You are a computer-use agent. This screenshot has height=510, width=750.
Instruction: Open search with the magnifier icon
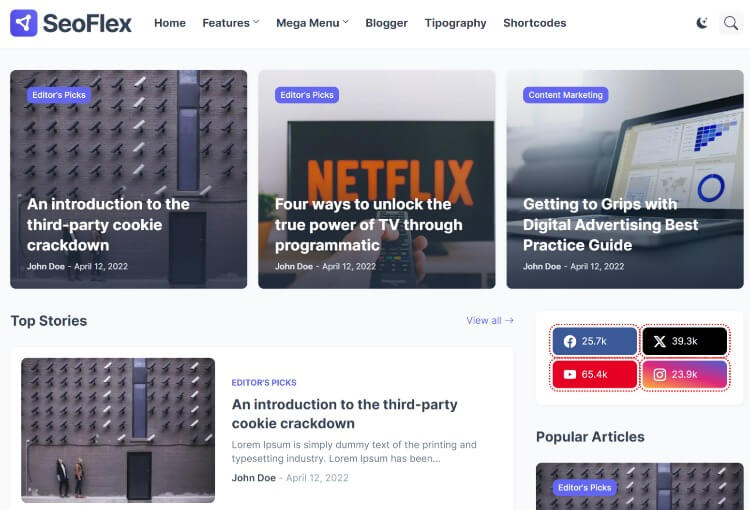tap(730, 22)
